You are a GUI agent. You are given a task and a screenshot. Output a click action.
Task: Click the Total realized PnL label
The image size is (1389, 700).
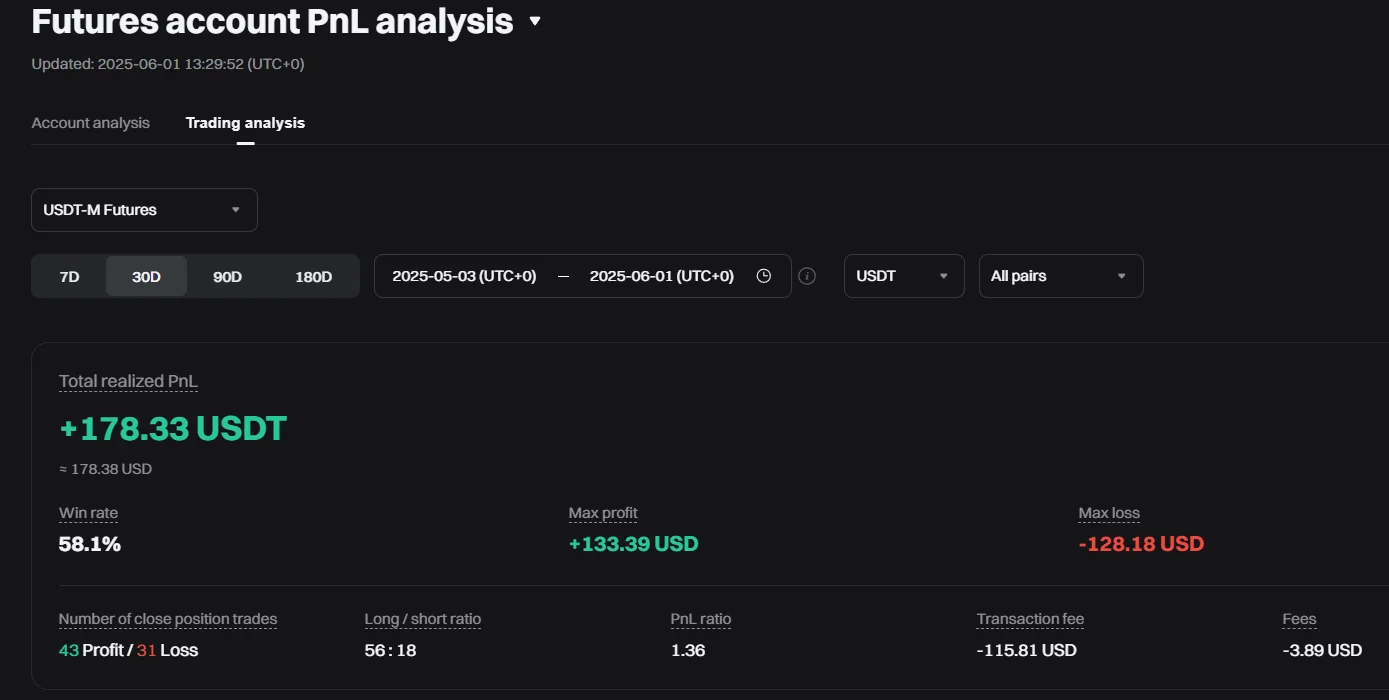128,381
